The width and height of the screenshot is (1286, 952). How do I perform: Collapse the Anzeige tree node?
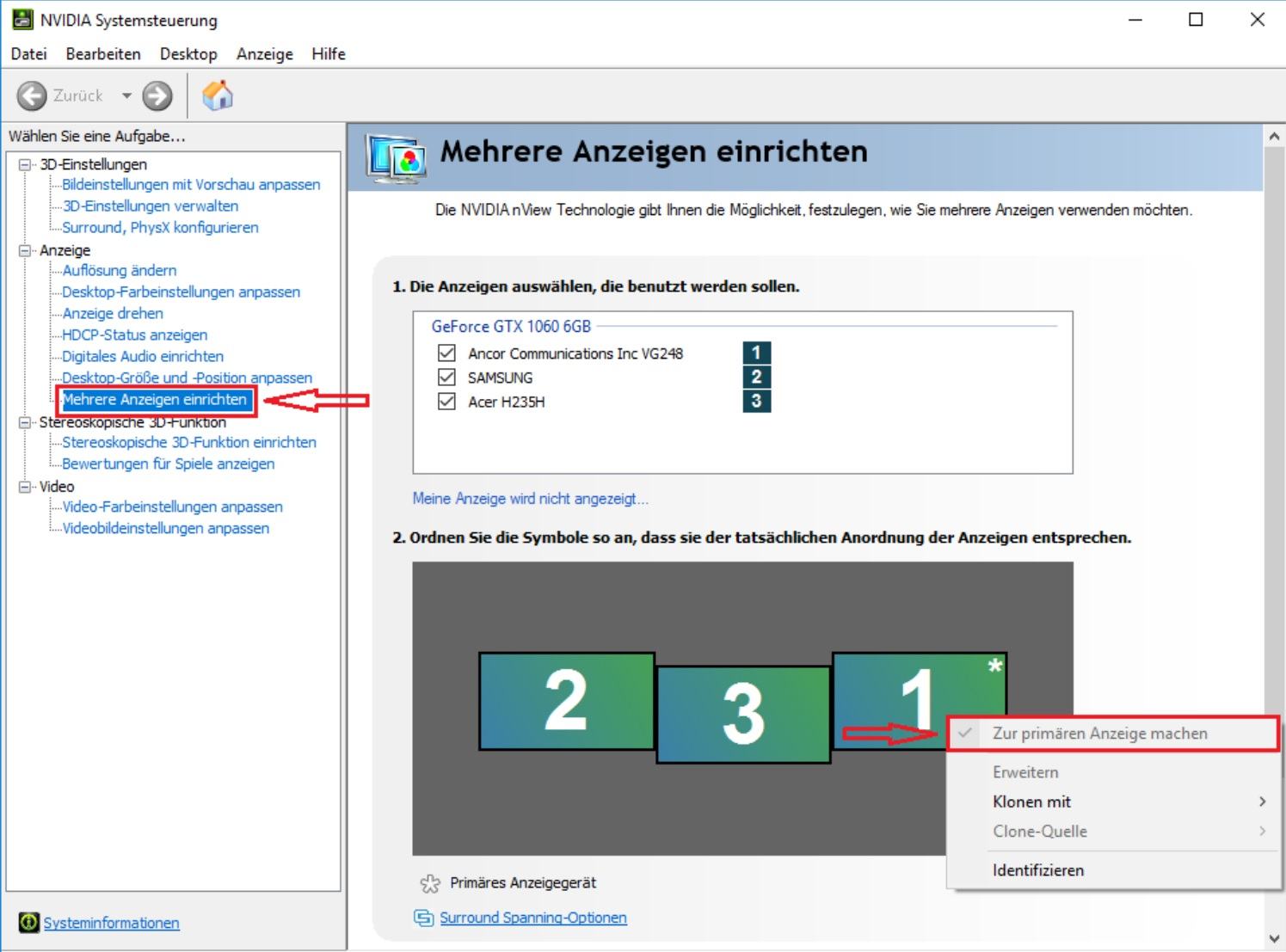tap(25, 250)
